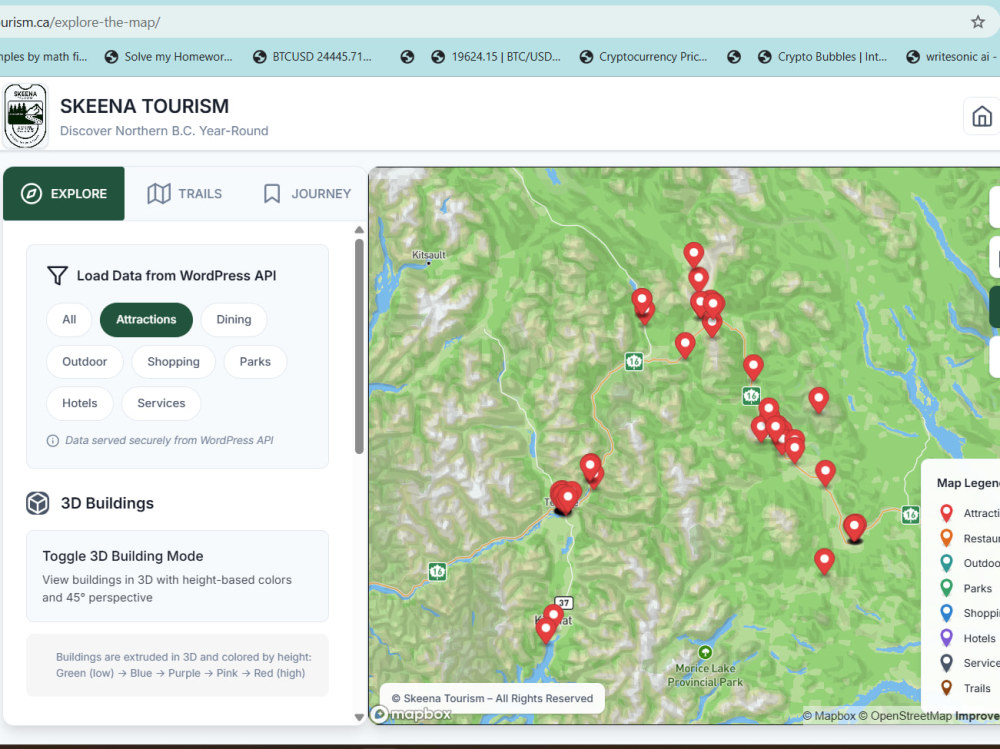Click Attractions red pin in legend
The width and height of the screenshot is (1000, 749).
pos(946,513)
